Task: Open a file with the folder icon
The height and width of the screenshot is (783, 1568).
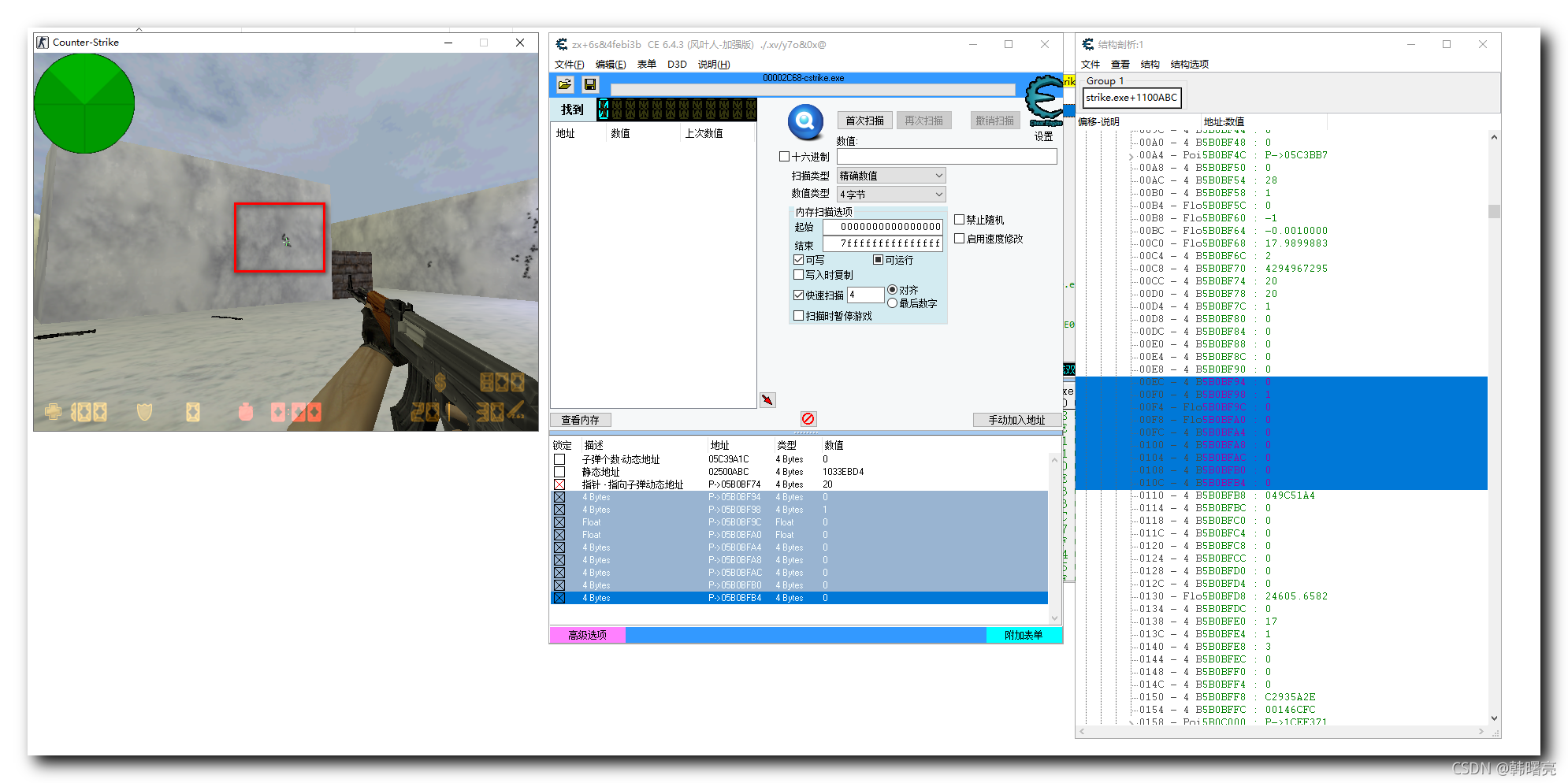Action: click(x=565, y=84)
